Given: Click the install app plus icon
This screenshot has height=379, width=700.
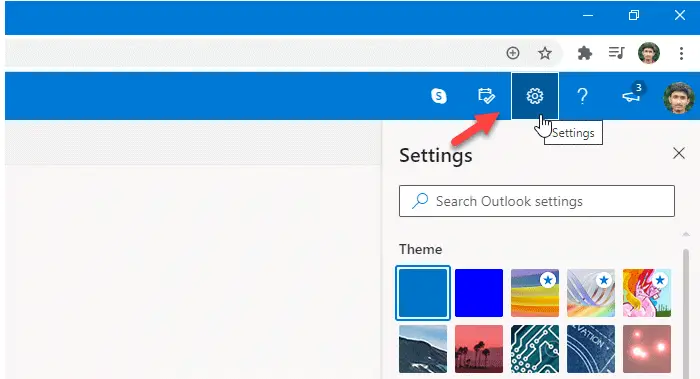Looking at the screenshot, I should (513, 53).
